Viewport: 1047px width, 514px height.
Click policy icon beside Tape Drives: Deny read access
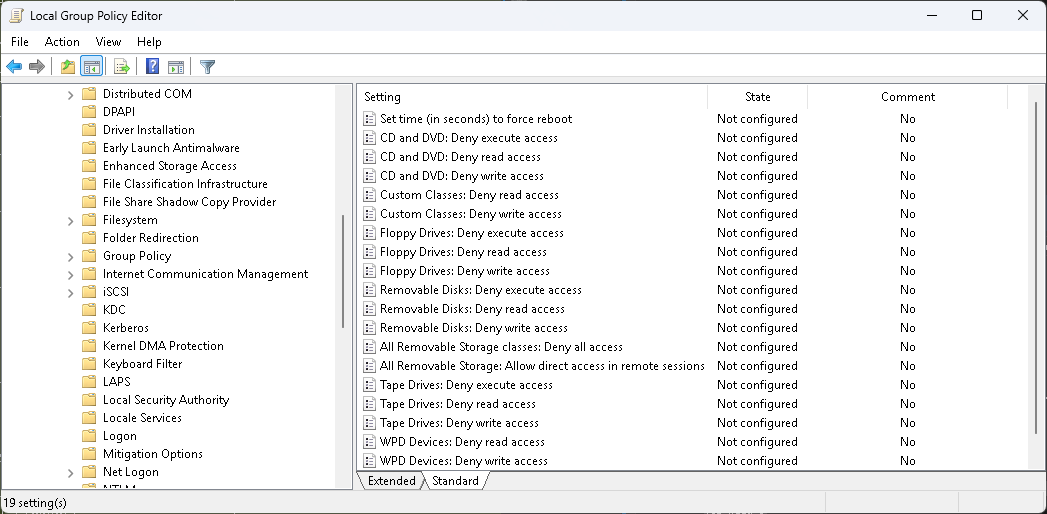[x=369, y=404]
